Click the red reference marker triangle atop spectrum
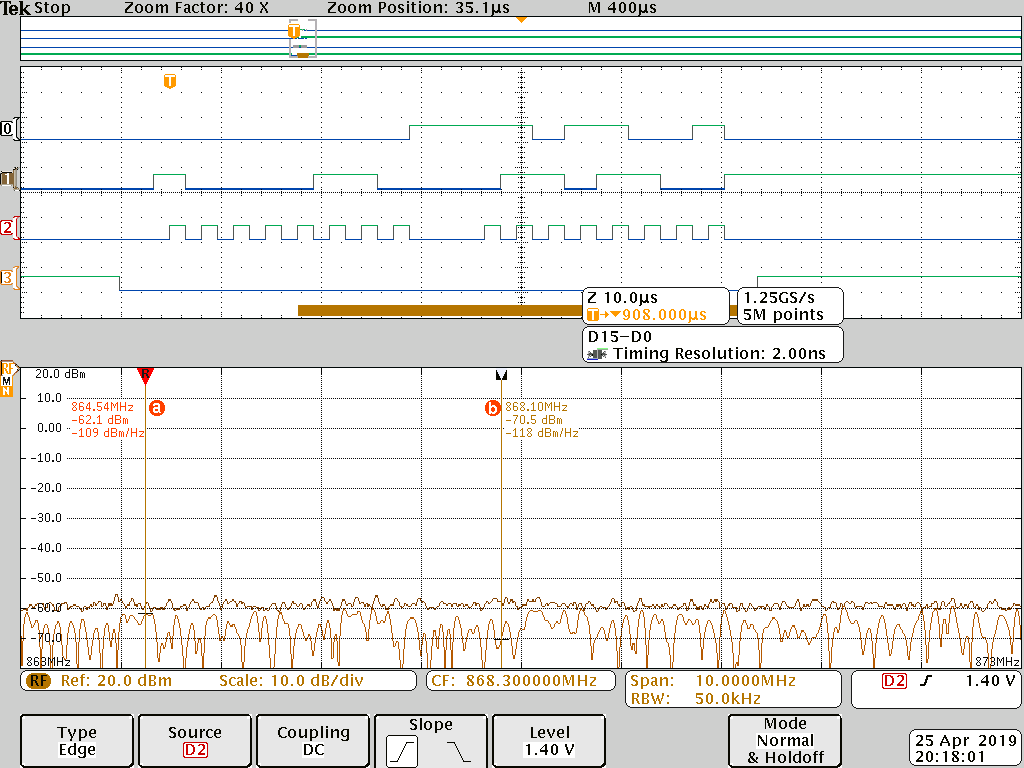Viewport: 1024px width, 768px height. coord(145,375)
